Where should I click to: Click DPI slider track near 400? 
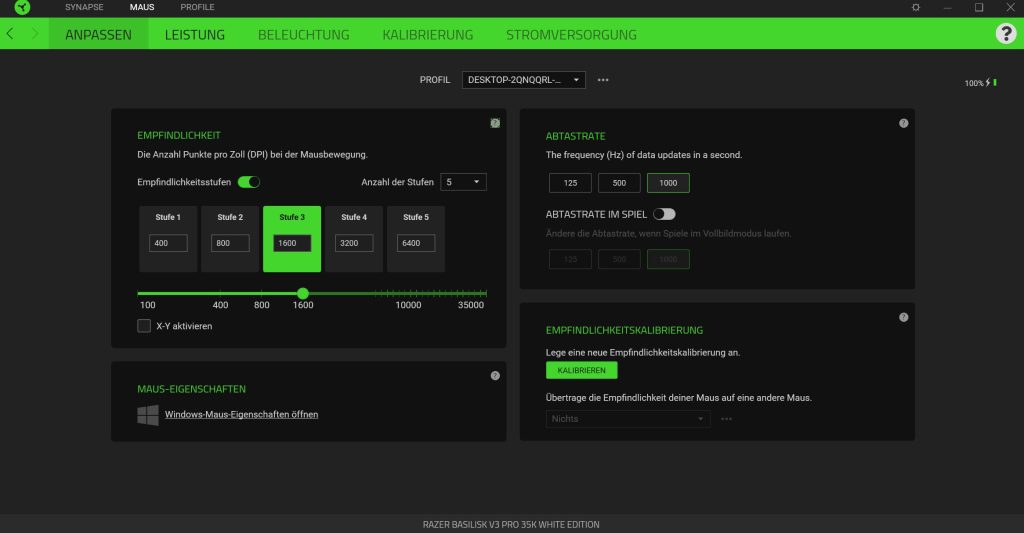pos(220,293)
